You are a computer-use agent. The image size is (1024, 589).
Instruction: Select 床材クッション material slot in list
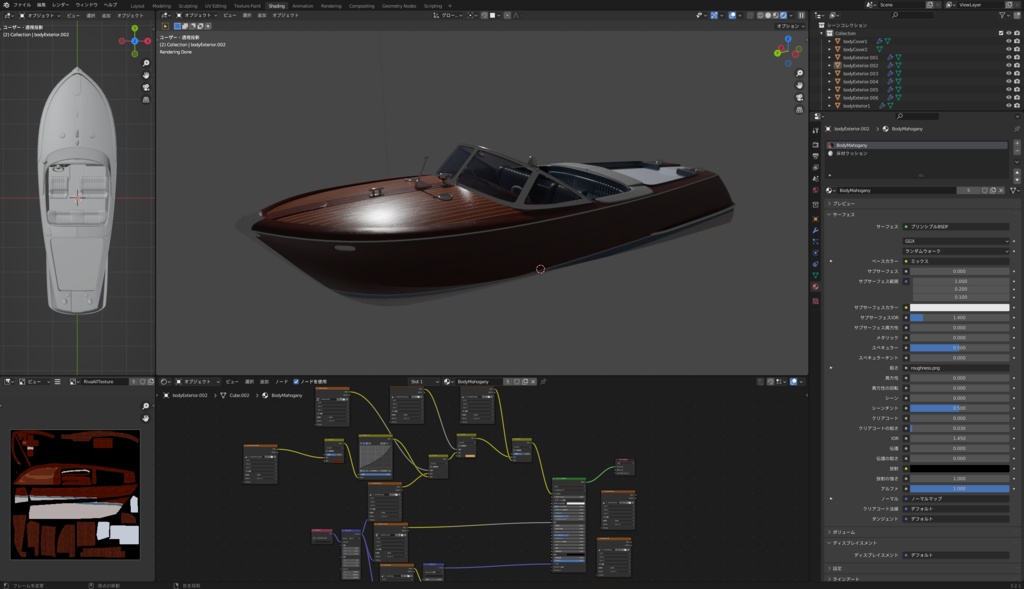coord(853,153)
